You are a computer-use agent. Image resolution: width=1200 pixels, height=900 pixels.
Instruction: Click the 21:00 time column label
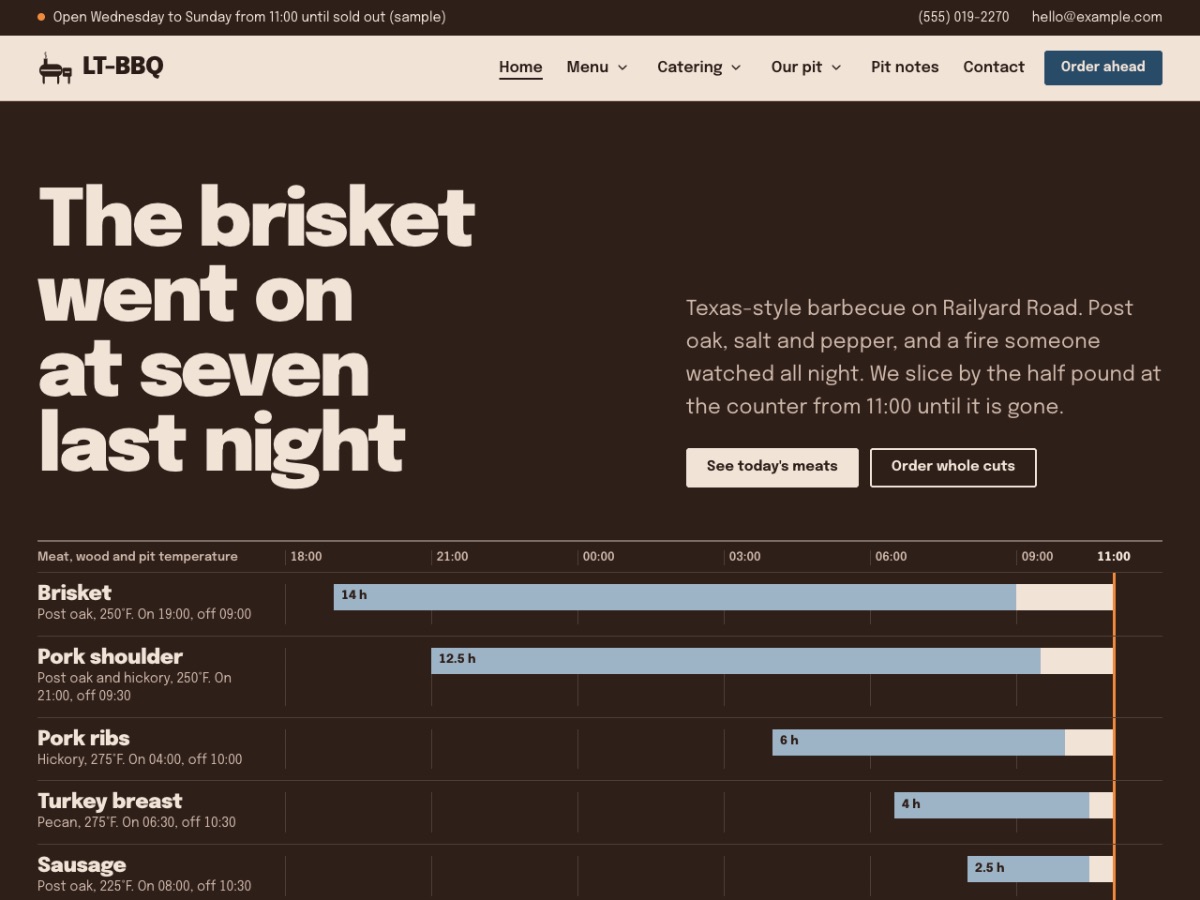[x=452, y=556]
